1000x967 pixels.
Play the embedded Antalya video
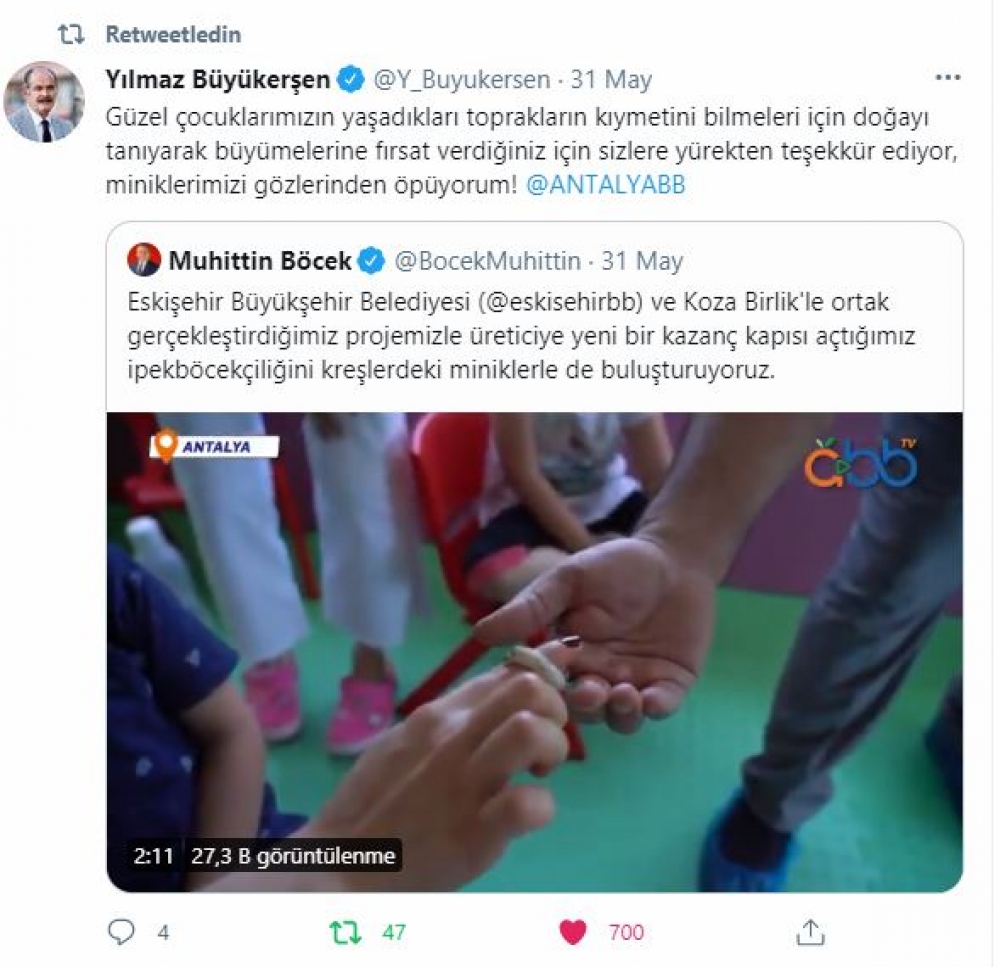[534, 652]
